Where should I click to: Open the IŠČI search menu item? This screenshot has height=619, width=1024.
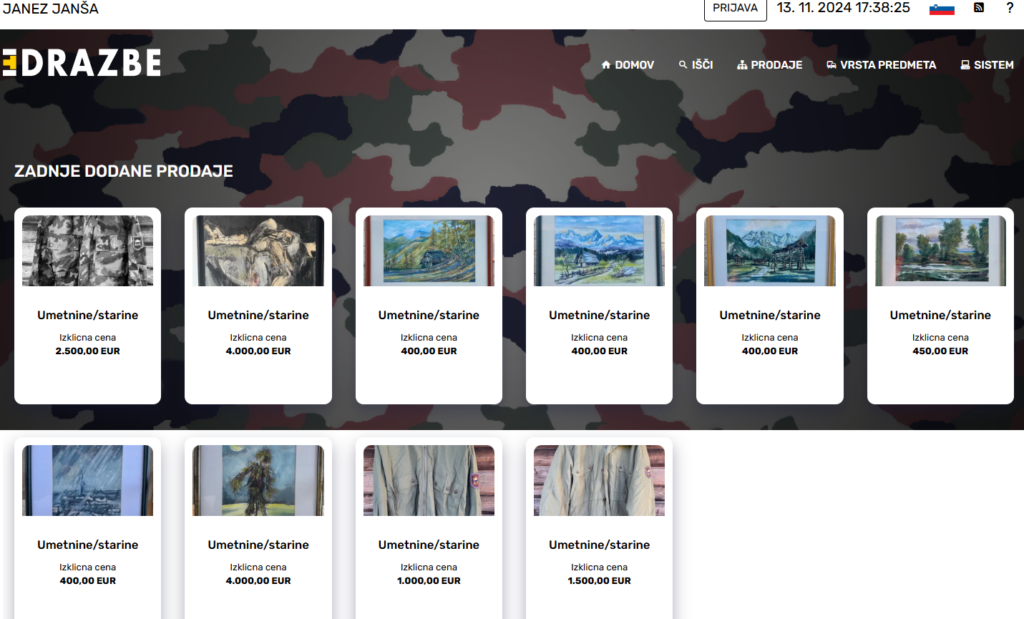(696, 65)
